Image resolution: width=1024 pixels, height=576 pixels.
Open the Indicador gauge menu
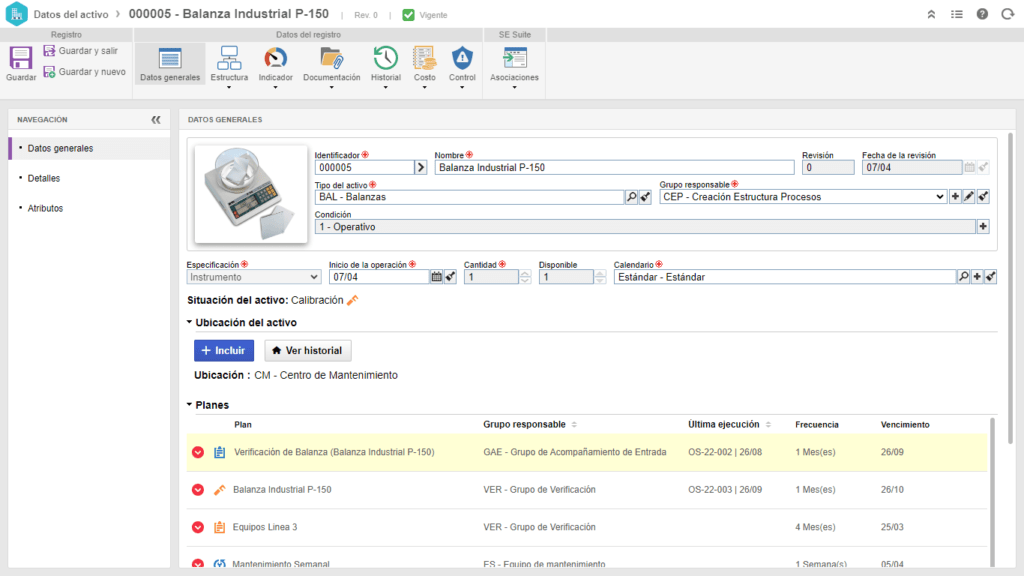(275, 64)
